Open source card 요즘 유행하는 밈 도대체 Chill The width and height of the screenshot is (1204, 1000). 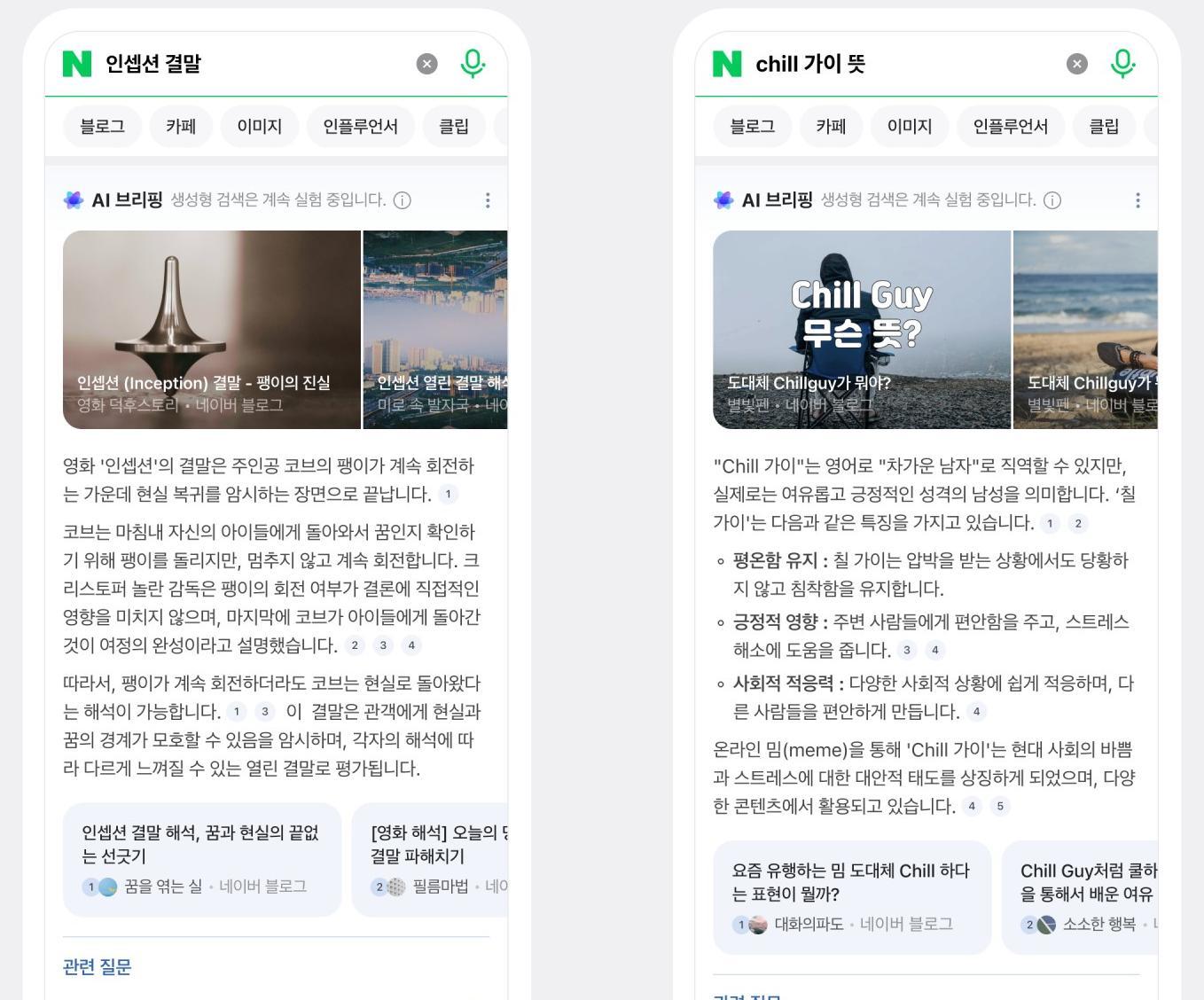[x=852, y=897]
